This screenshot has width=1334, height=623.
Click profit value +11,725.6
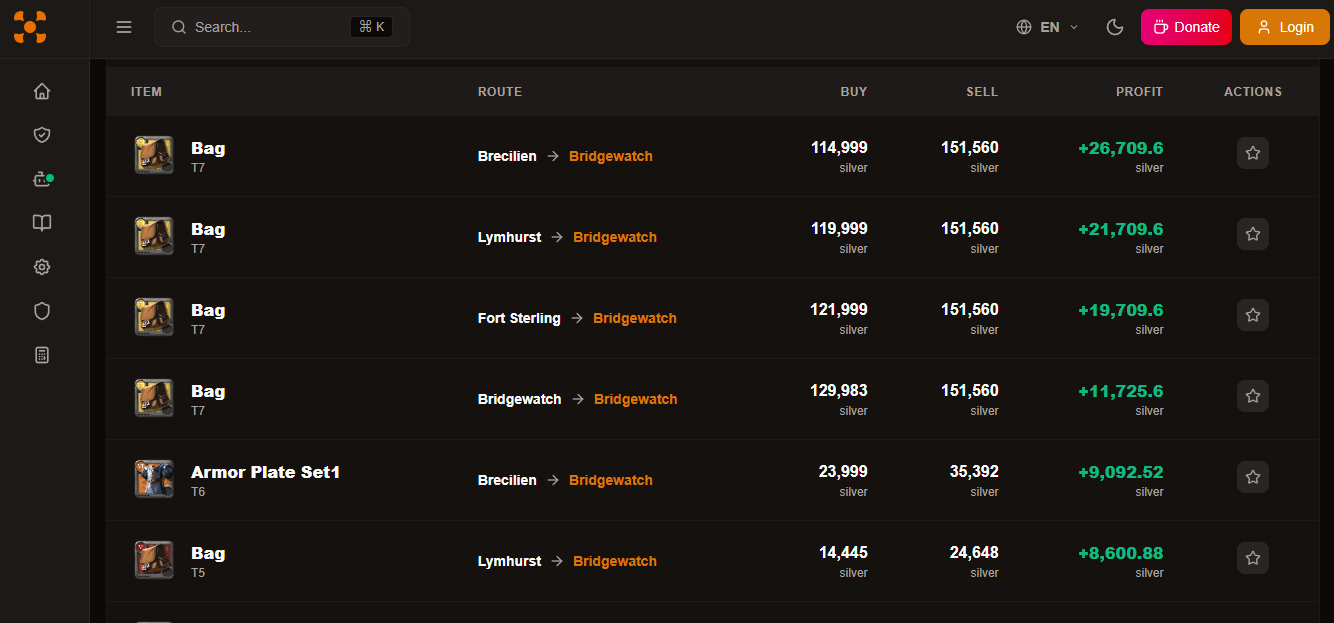1121,391
